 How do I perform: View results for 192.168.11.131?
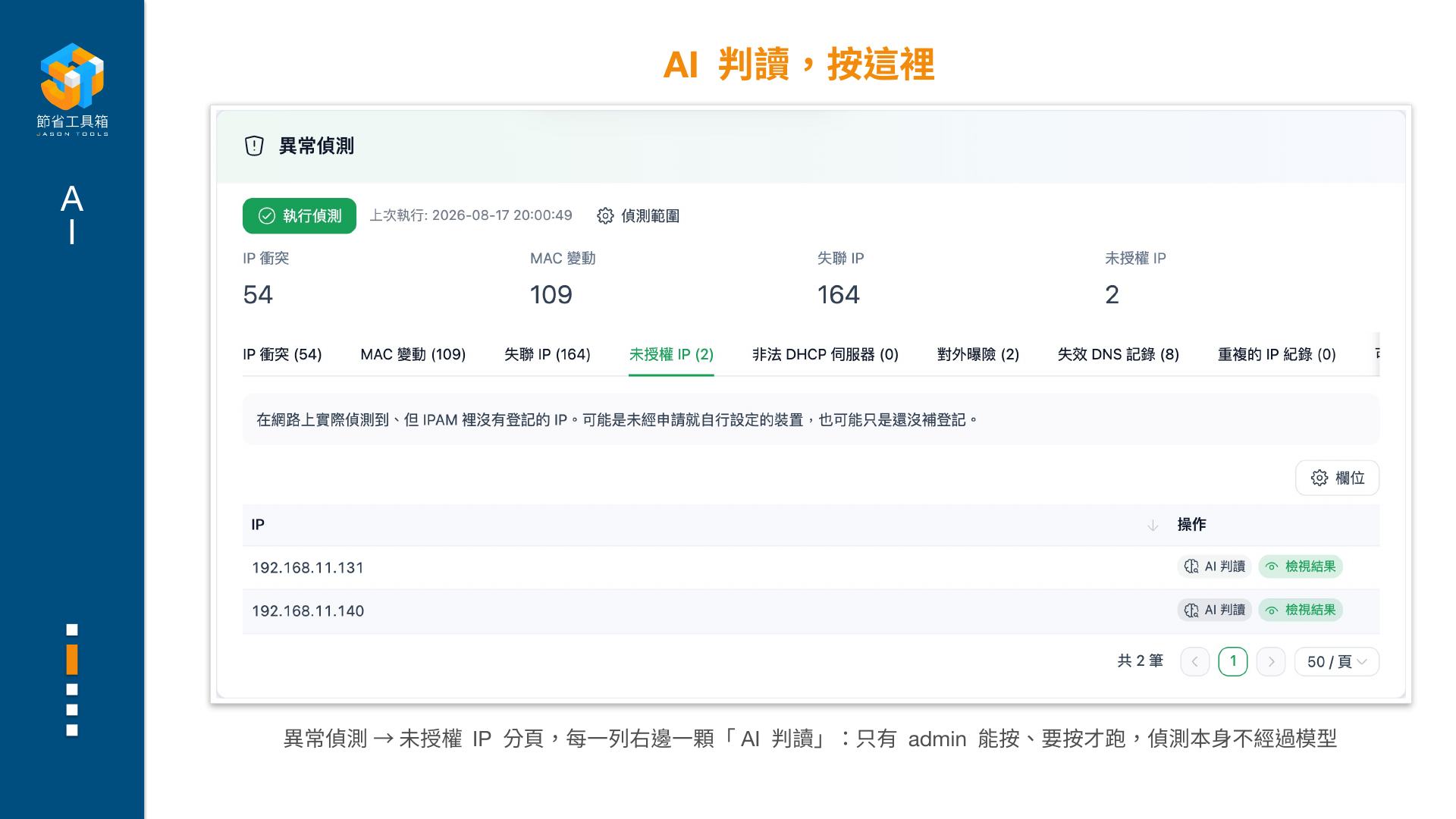coord(1301,566)
